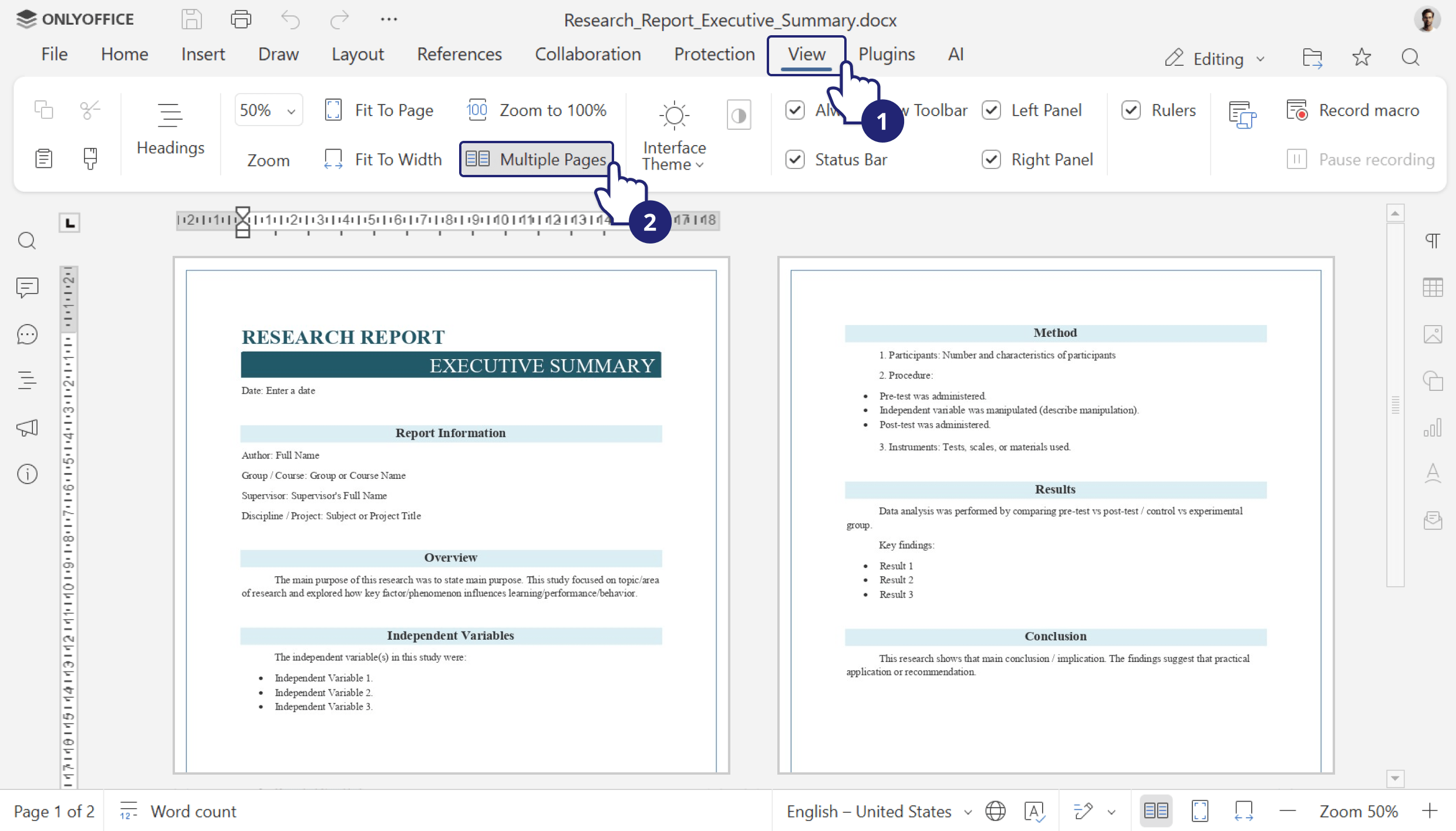1456x831 pixels.
Task: Switch to the References tab
Action: (x=460, y=54)
